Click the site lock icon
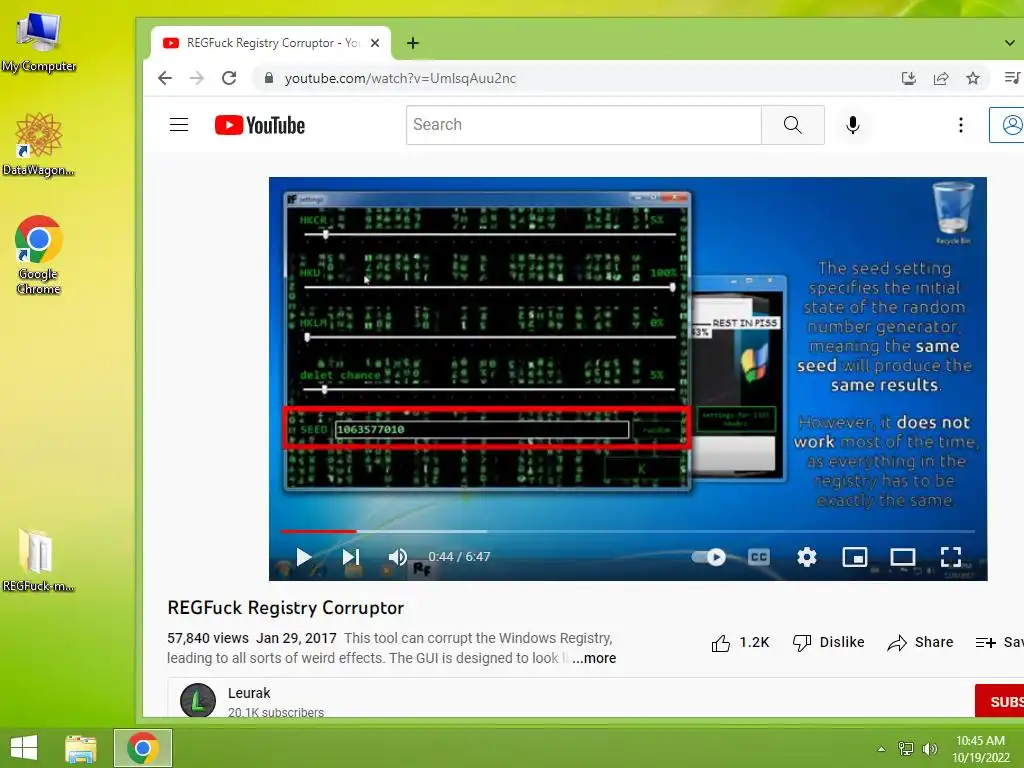Image resolution: width=1024 pixels, height=768 pixels. [268, 78]
